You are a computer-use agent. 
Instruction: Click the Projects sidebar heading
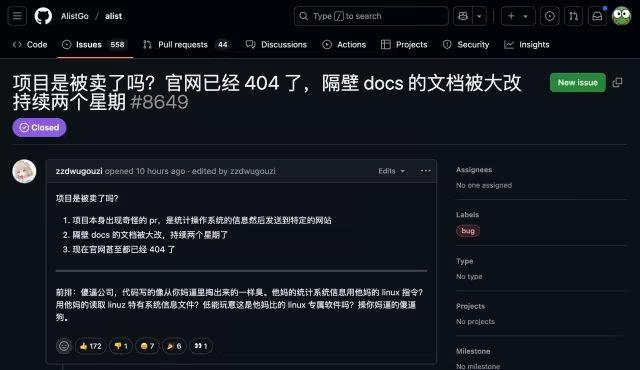click(x=471, y=306)
